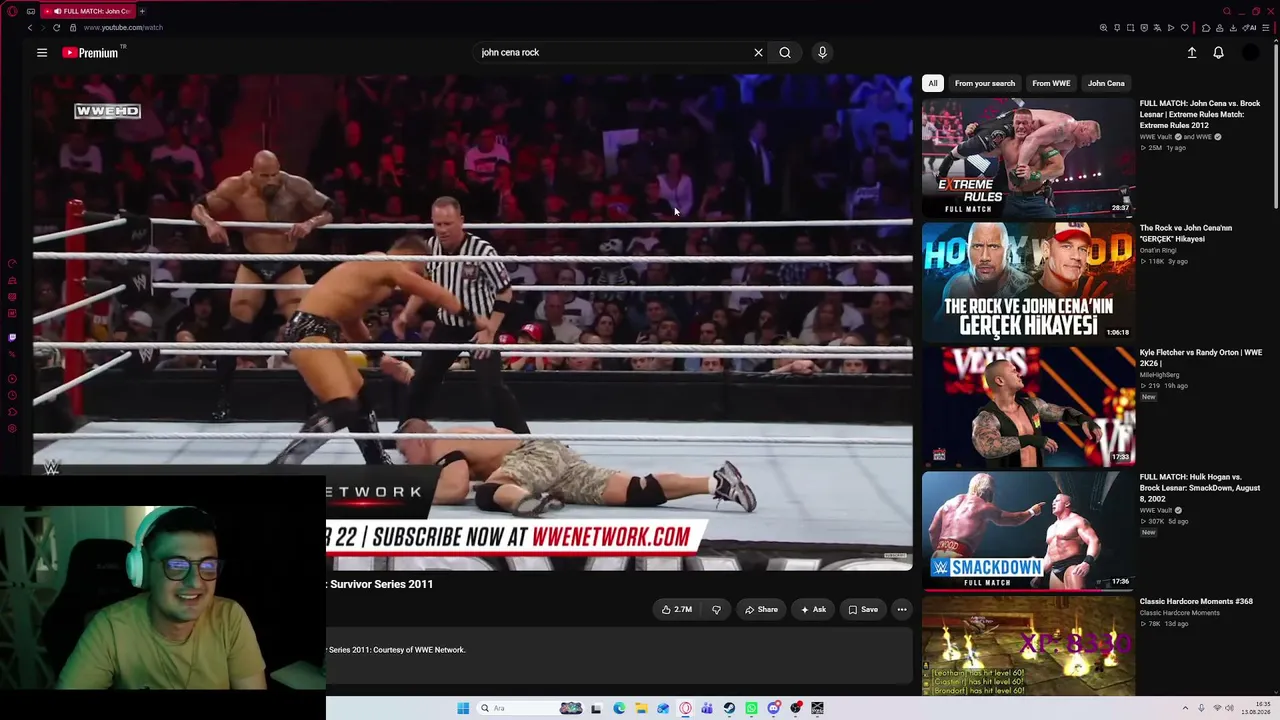Click the Ask button
The width and height of the screenshot is (1280, 720).
813,610
